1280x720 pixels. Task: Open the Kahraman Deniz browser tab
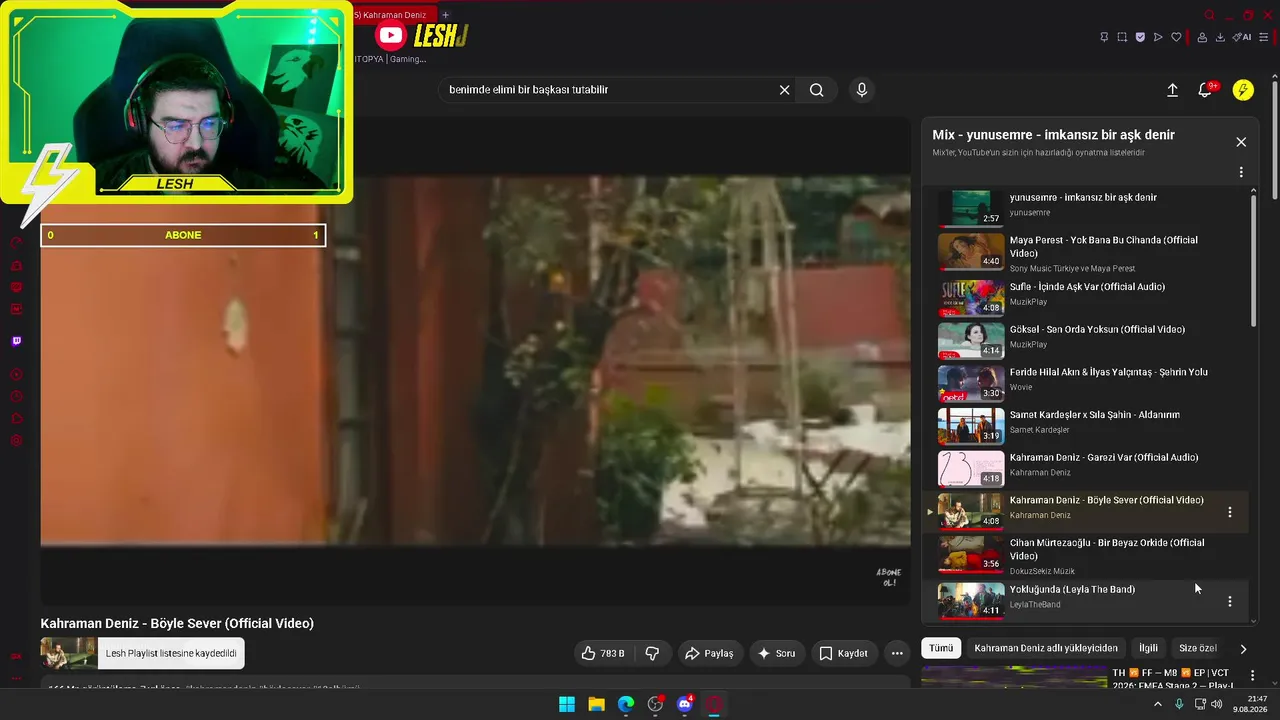click(x=395, y=15)
